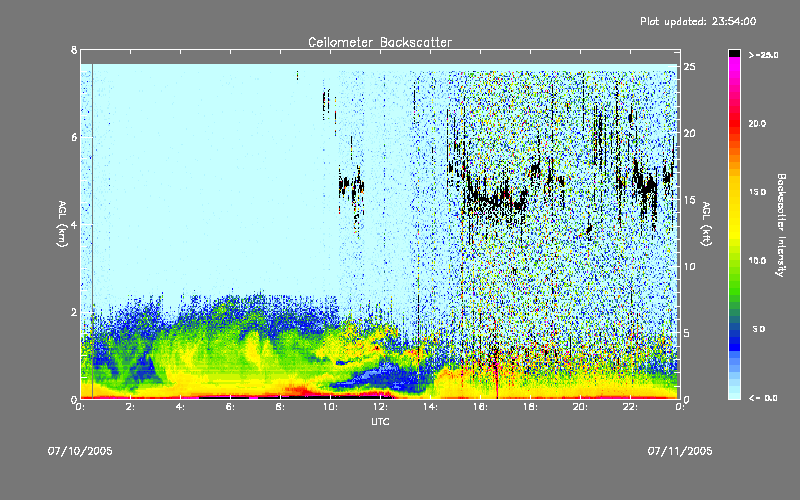Click the "15" tick on the kft axis
The height and width of the screenshot is (500, 800).
pyautogui.click(x=689, y=200)
